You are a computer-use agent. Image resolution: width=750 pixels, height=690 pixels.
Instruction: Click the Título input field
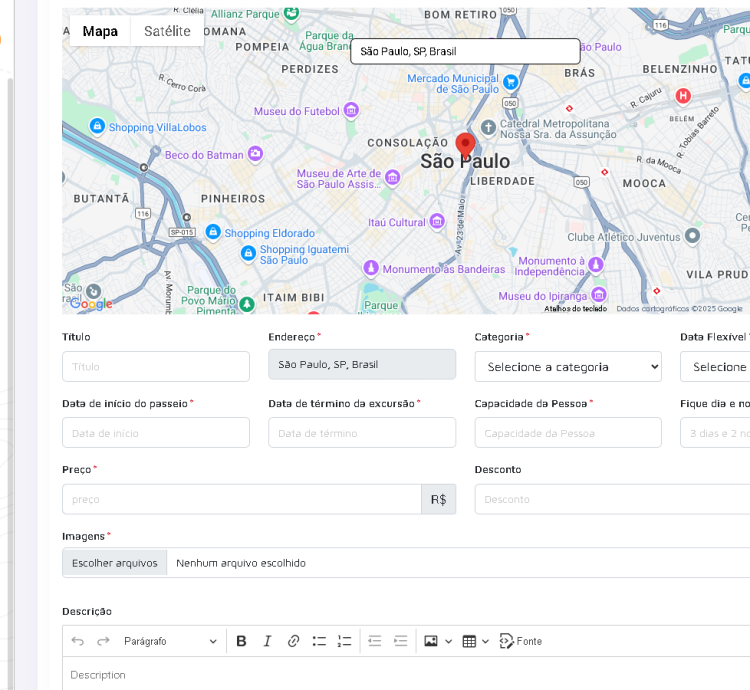tap(156, 367)
